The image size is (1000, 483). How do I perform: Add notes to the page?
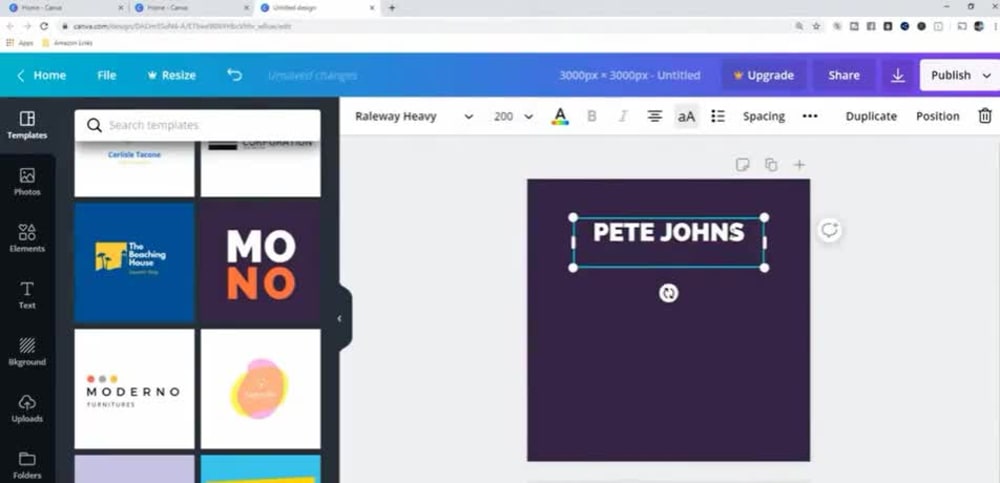(742, 165)
